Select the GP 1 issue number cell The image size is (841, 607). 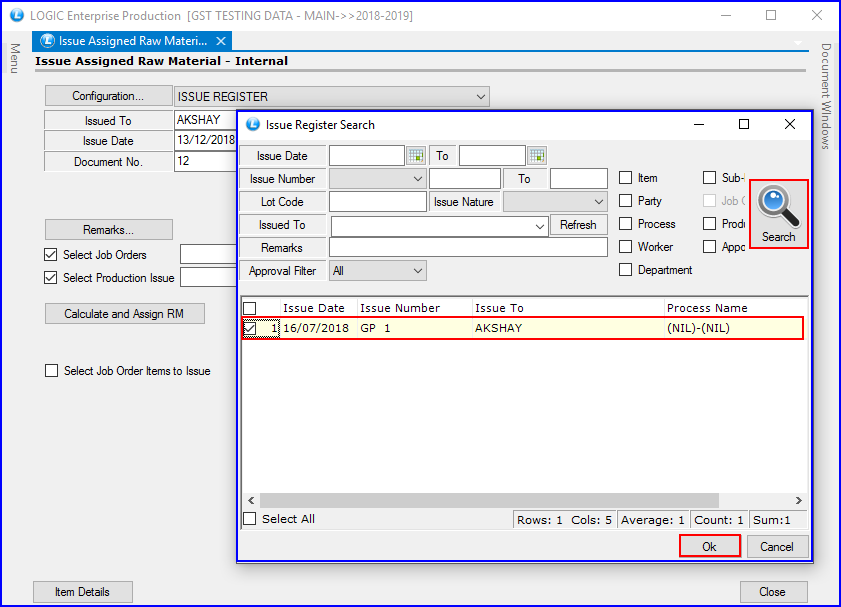415,328
